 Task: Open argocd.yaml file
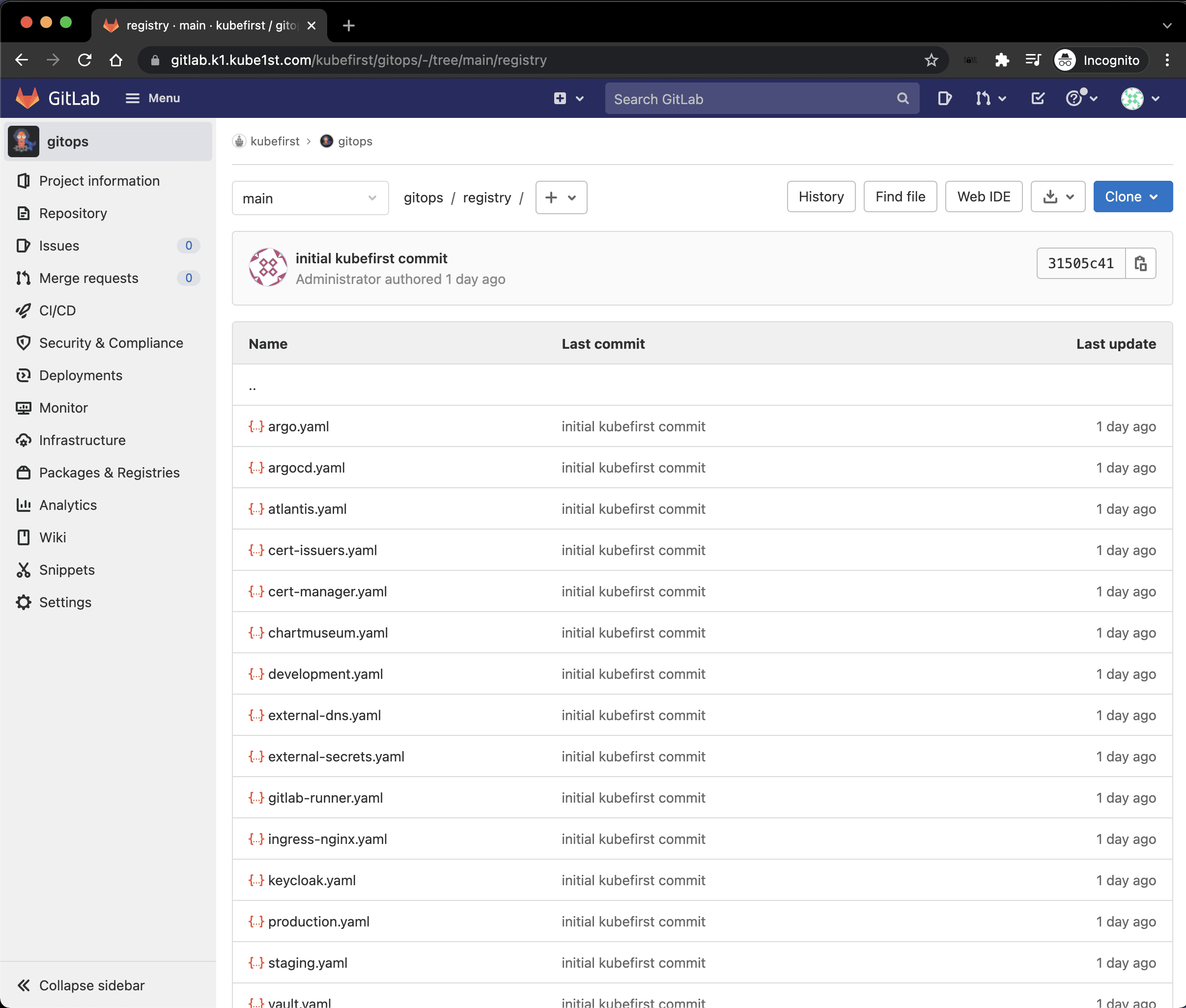[307, 468]
